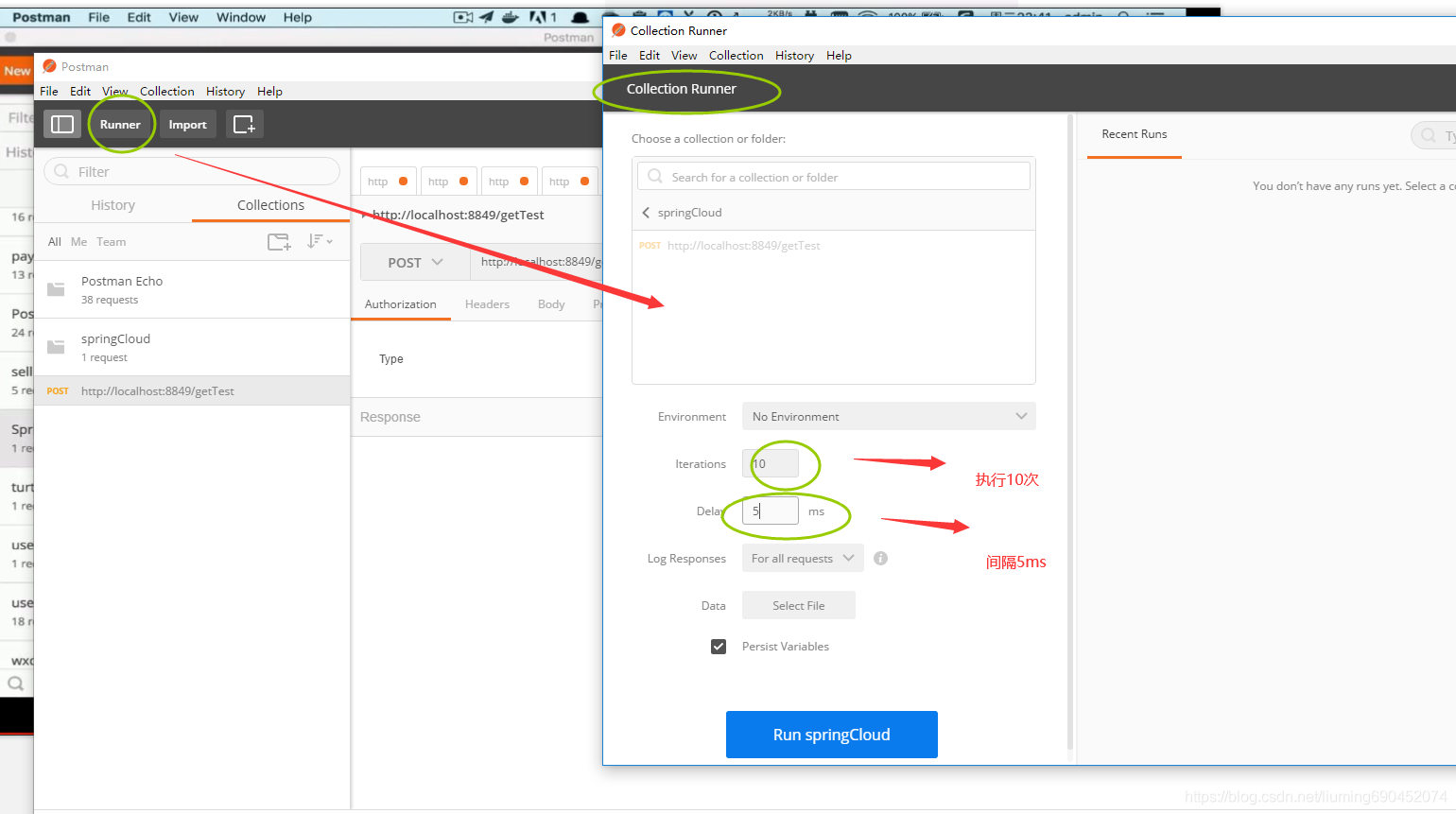Open the Environment dropdown

coord(889,416)
